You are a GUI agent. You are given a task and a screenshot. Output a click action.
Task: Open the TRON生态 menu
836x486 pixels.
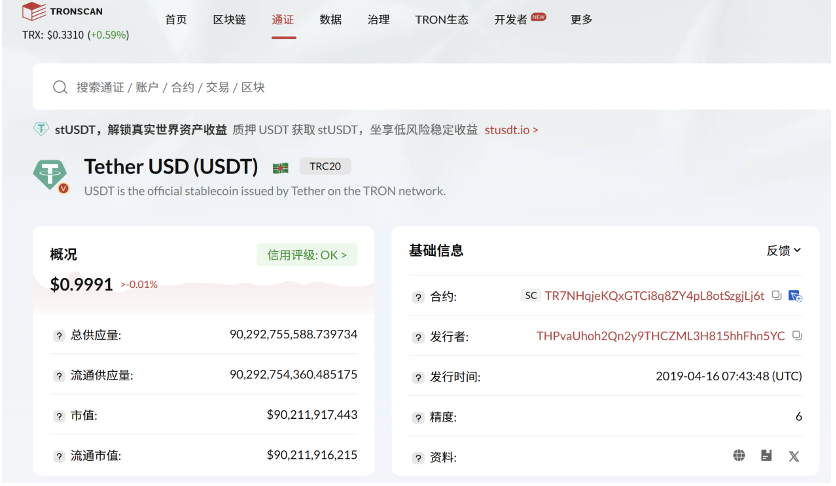point(441,20)
